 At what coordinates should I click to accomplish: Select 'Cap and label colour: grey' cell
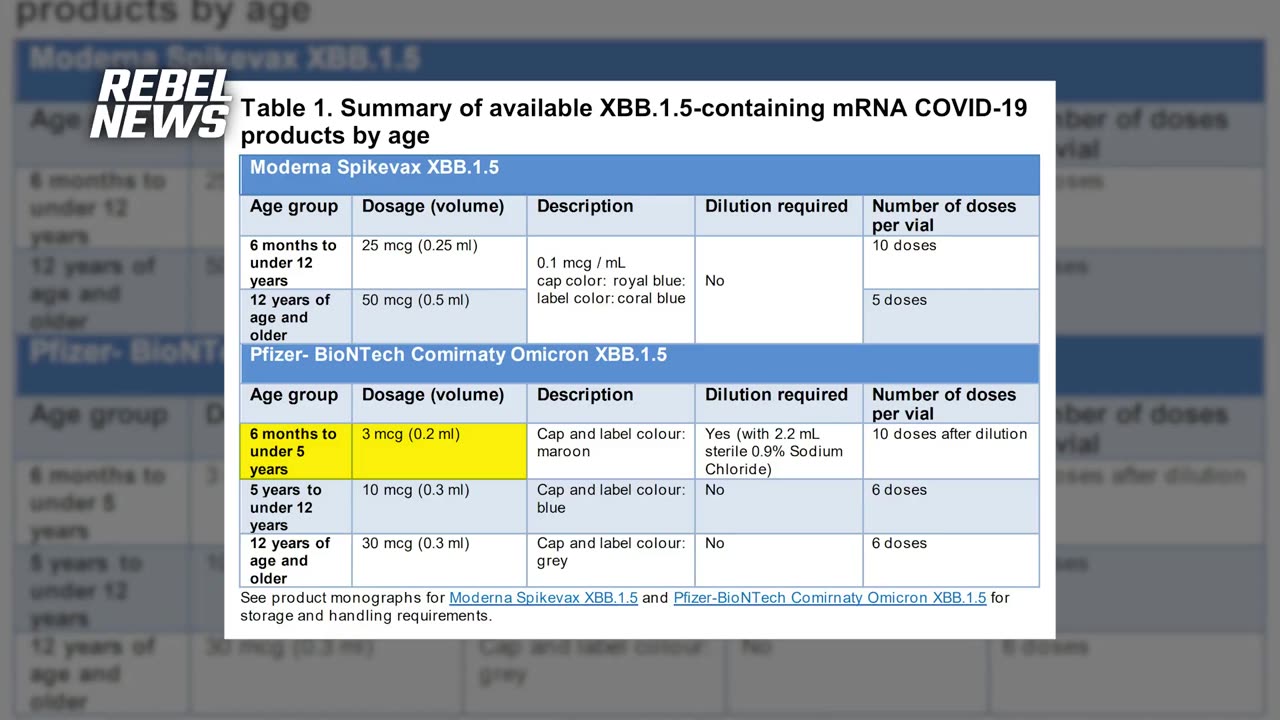(x=611, y=560)
